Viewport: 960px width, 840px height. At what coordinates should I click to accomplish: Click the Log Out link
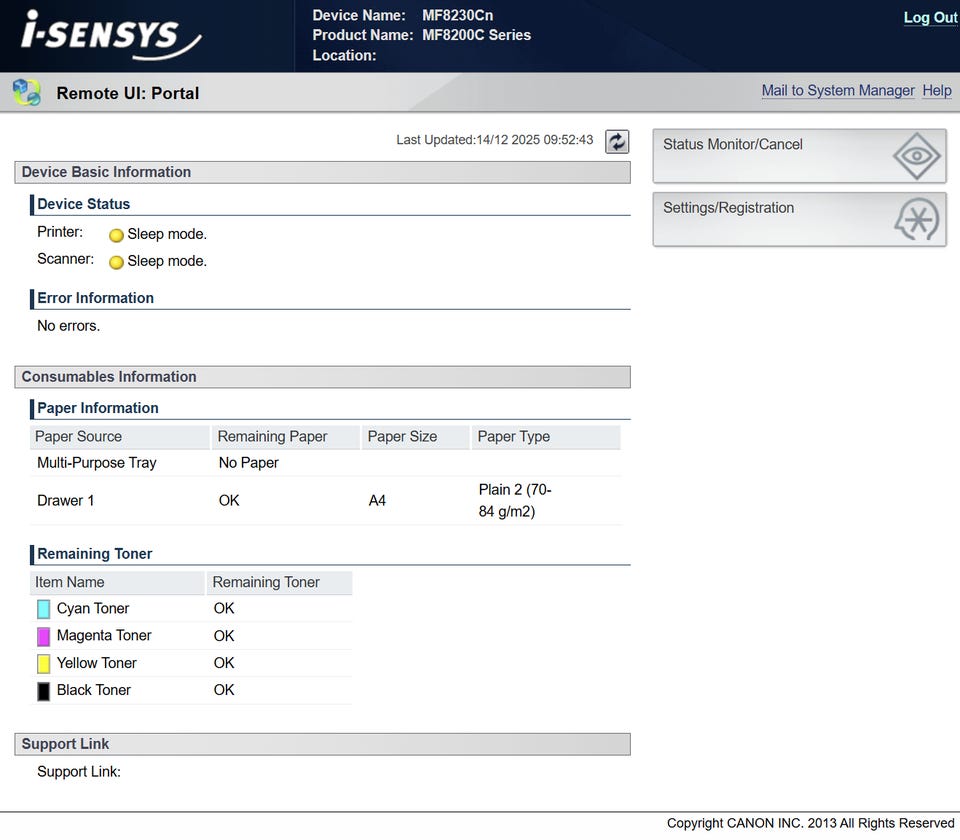(x=930, y=18)
